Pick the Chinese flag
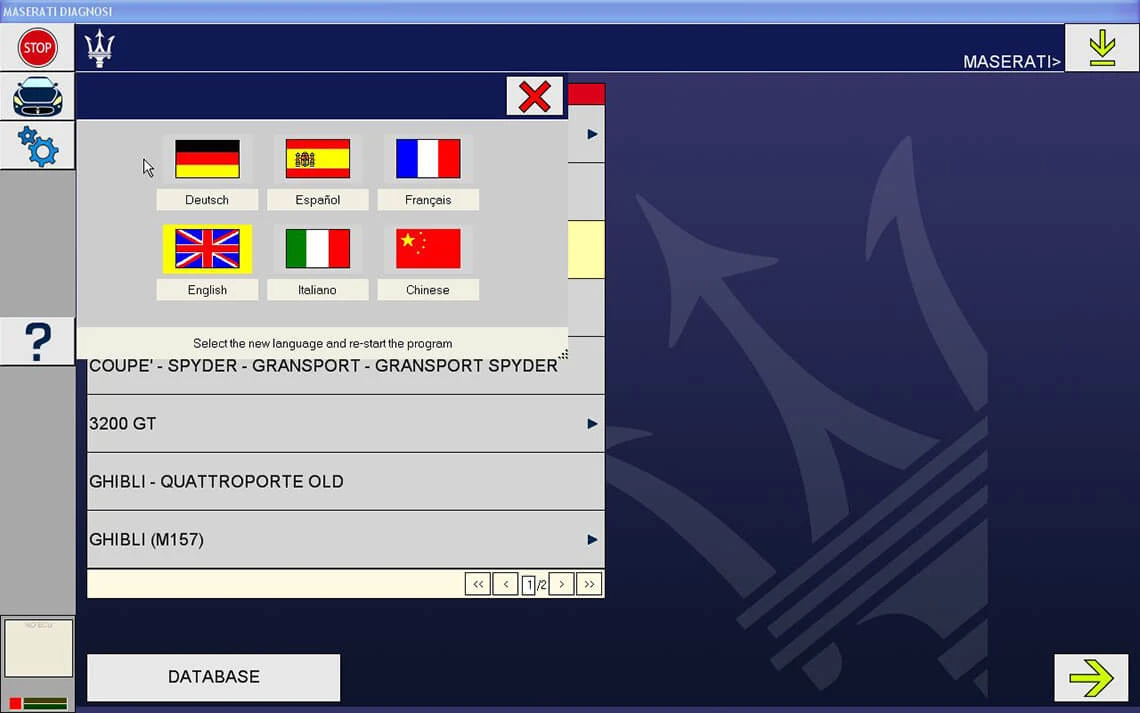Image resolution: width=1140 pixels, height=713 pixels. pyautogui.click(x=428, y=249)
